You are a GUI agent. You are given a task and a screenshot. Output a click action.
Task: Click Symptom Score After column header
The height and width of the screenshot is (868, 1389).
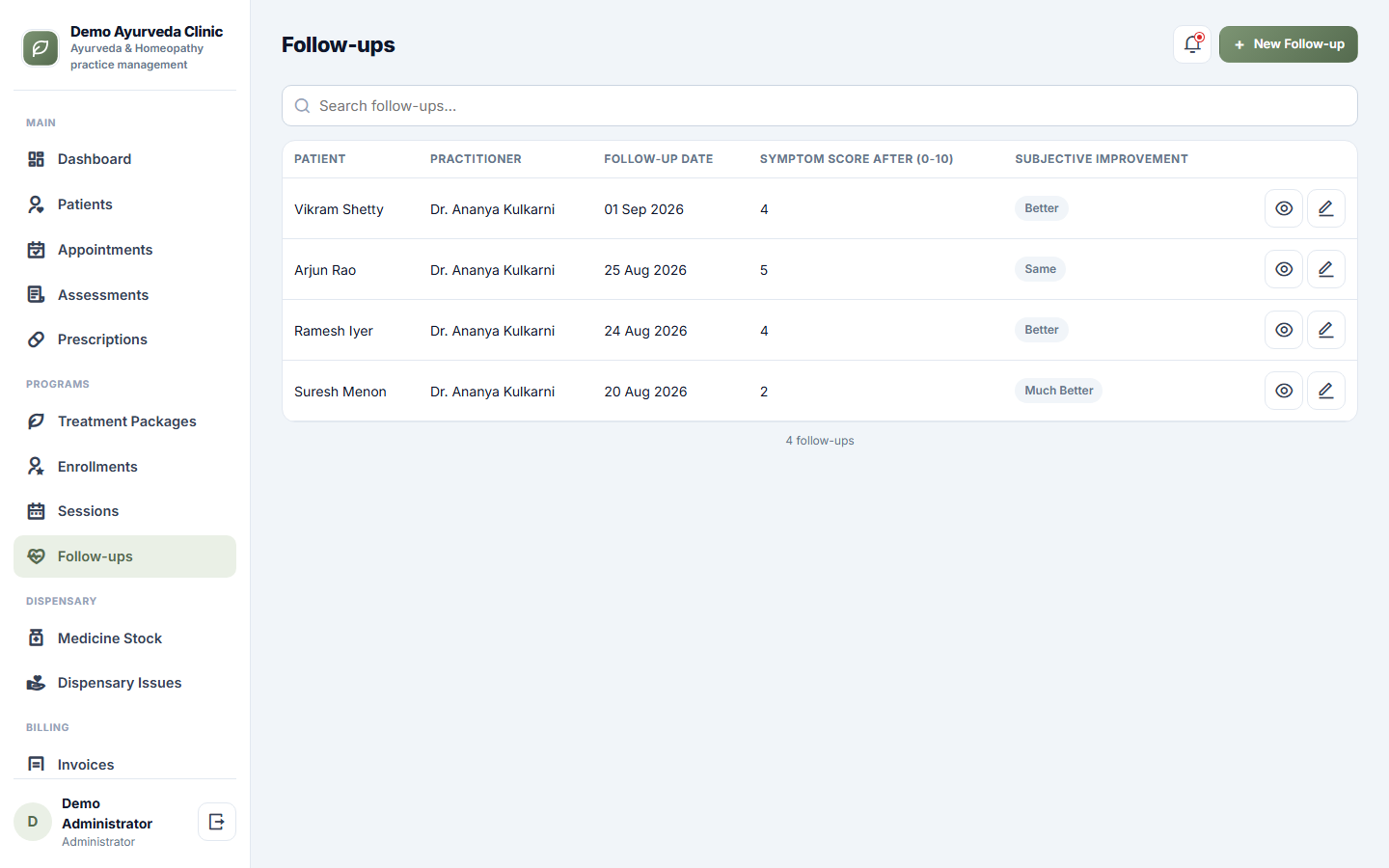[857, 159]
